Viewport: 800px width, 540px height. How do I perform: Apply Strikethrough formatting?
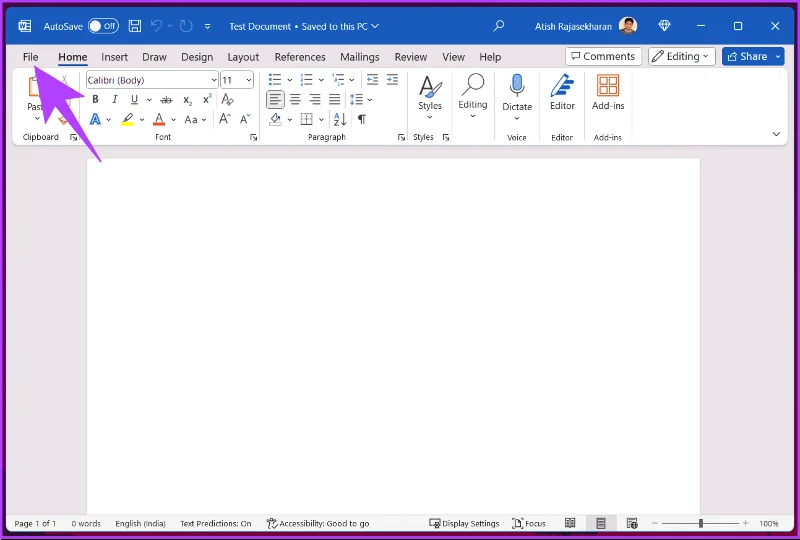click(166, 100)
